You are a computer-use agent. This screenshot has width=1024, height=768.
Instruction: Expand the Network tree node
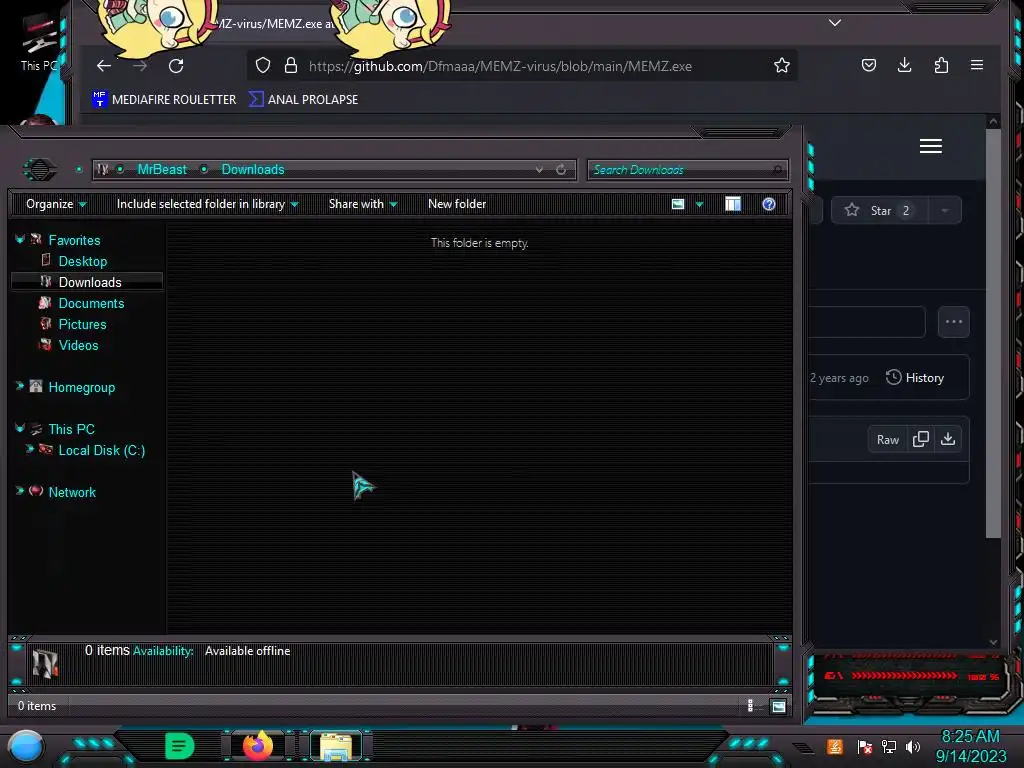click(20, 490)
